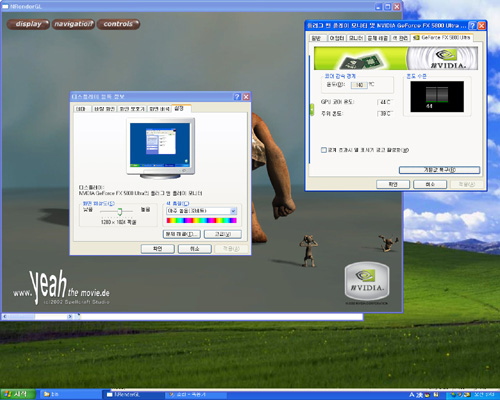Click the monitor preview image in Display Properties

pyautogui.click(x=160, y=148)
